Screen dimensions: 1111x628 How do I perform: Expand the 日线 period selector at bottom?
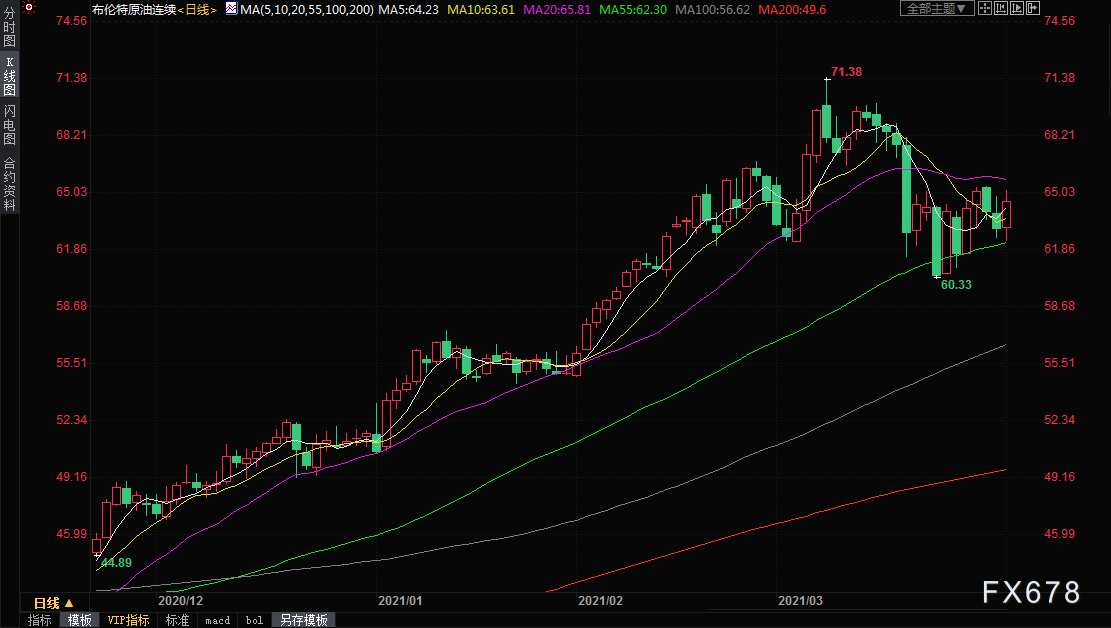tap(54, 603)
